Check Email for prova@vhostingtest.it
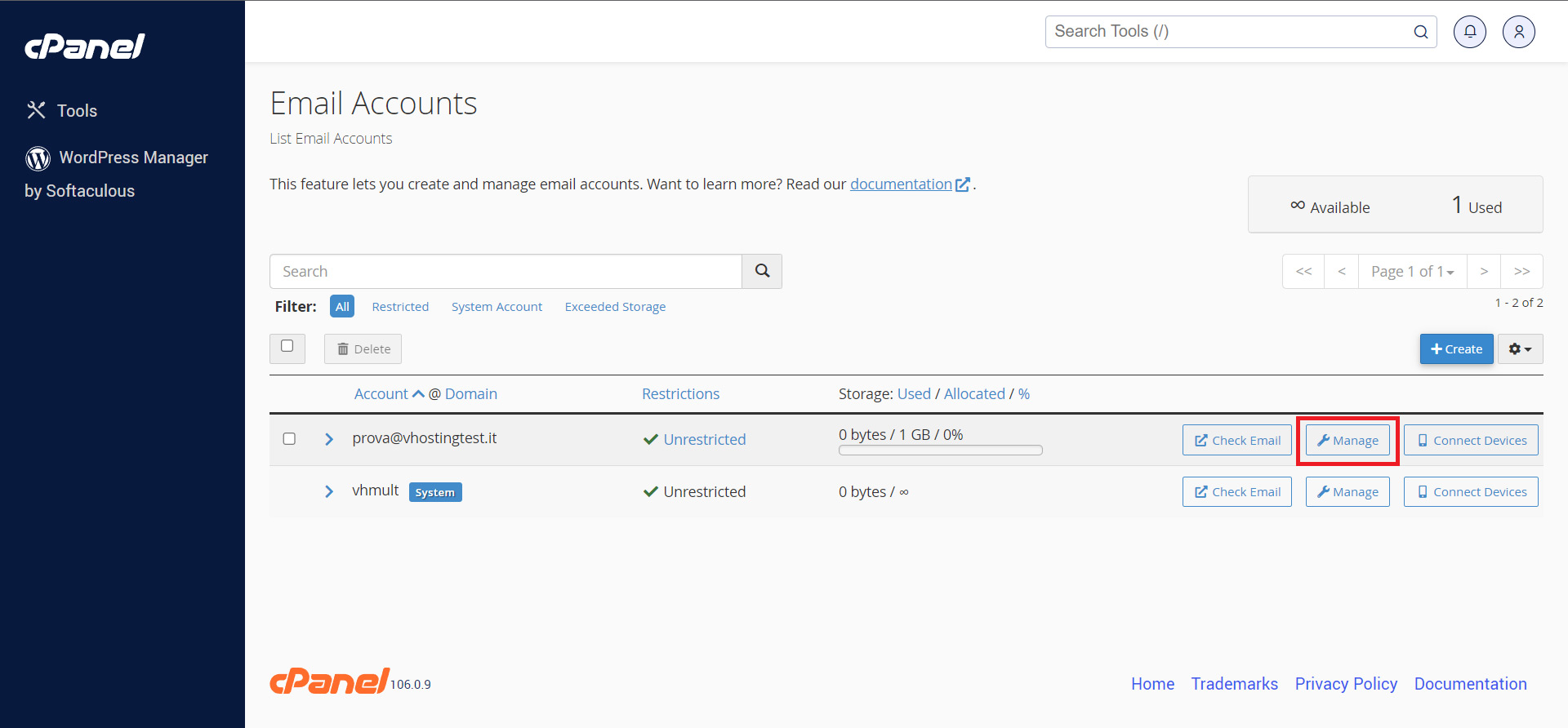Image resolution: width=1568 pixels, height=728 pixels. [1237, 440]
